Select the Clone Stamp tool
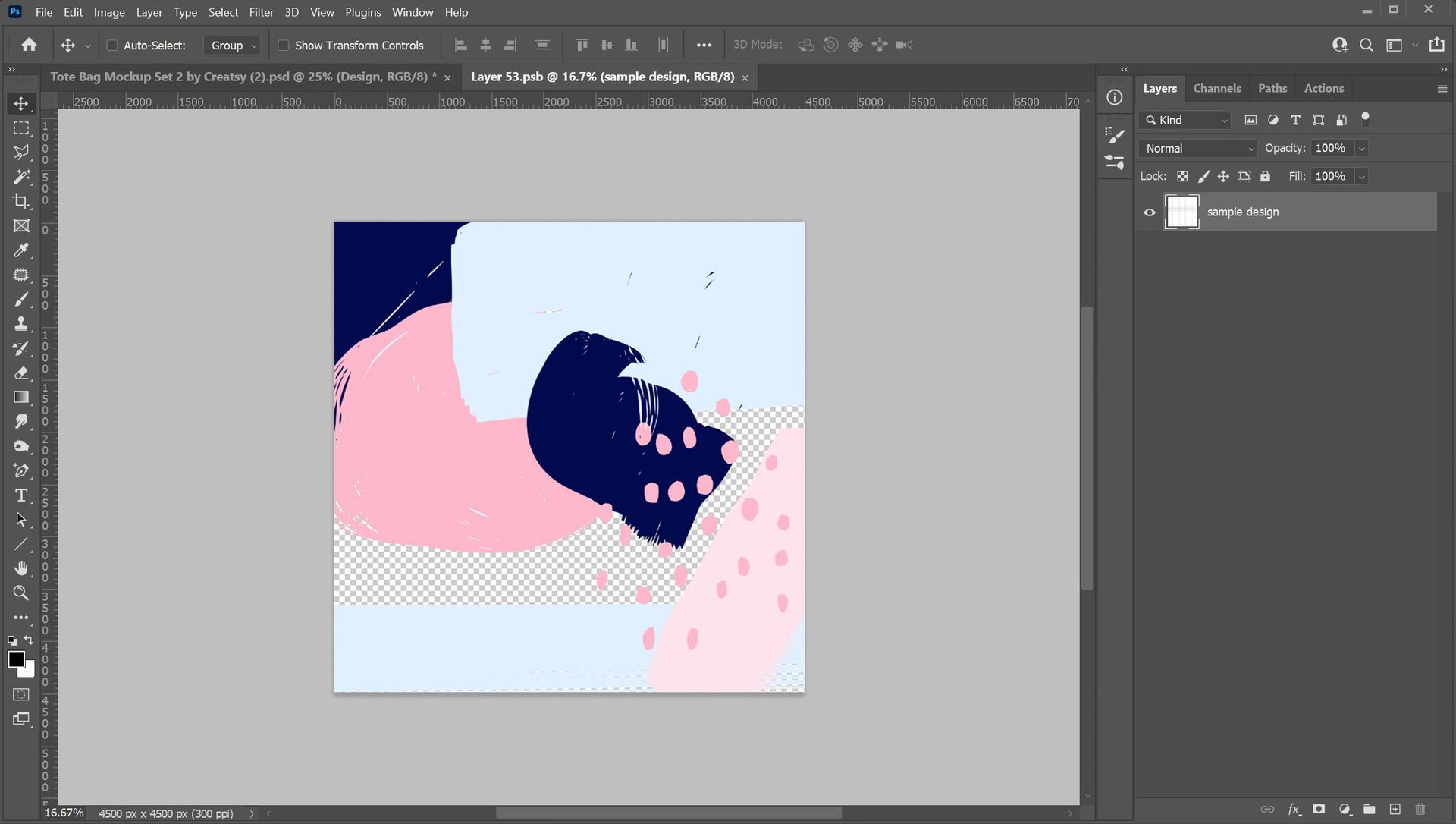Image resolution: width=1456 pixels, height=824 pixels. point(21,323)
